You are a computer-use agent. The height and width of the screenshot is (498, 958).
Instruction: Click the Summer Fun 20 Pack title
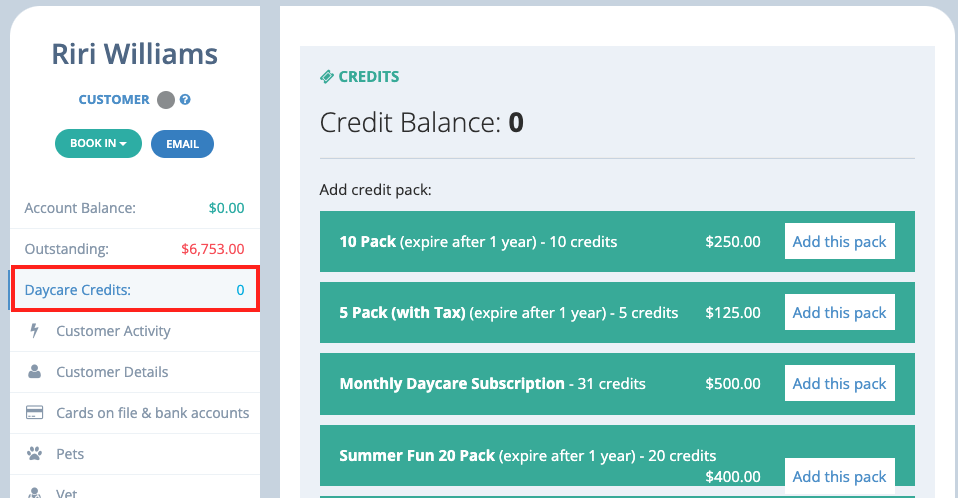pos(417,455)
